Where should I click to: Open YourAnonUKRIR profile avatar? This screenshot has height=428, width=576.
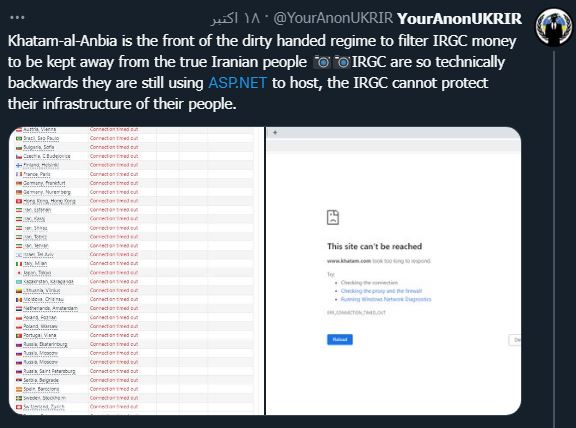pyautogui.click(x=554, y=27)
